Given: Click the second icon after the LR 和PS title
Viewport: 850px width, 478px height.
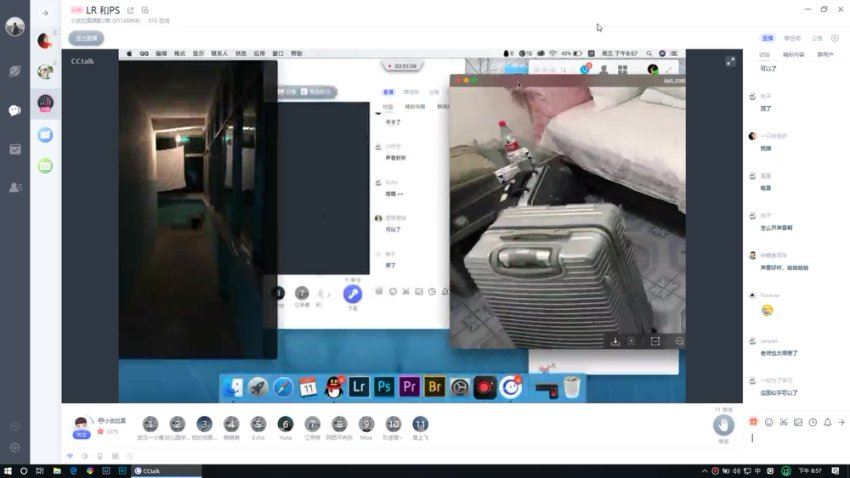Looking at the screenshot, I should [145, 10].
